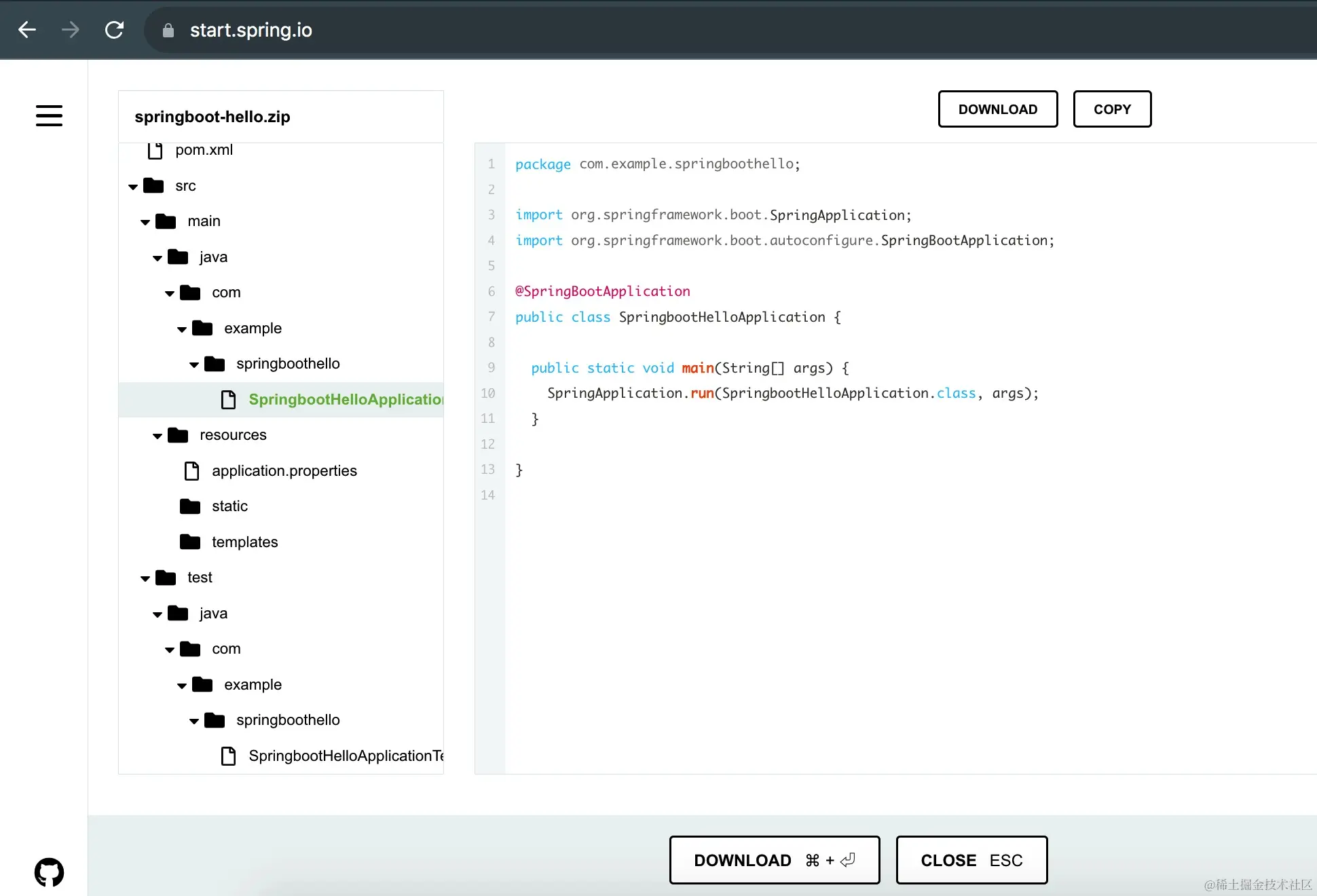Click the resources folder icon
Viewport: 1317px width, 896px height.
(x=178, y=434)
